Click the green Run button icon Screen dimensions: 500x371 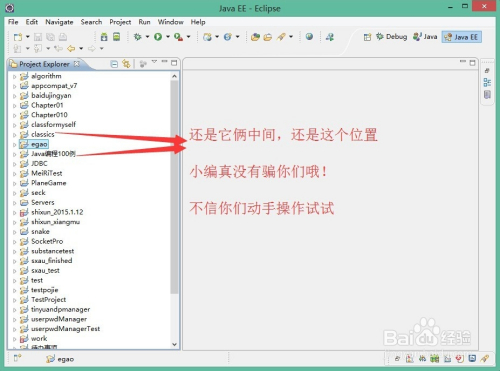point(158,37)
